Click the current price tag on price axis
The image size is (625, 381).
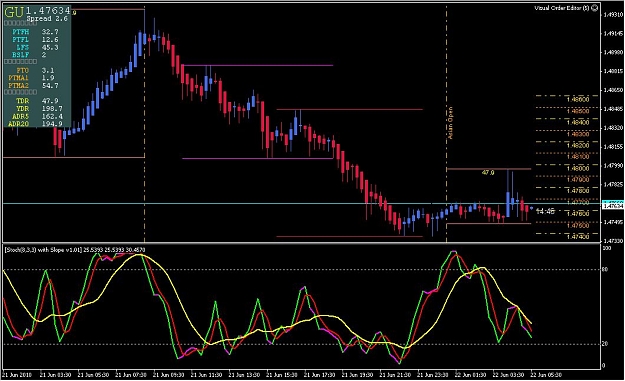pyautogui.click(x=613, y=205)
